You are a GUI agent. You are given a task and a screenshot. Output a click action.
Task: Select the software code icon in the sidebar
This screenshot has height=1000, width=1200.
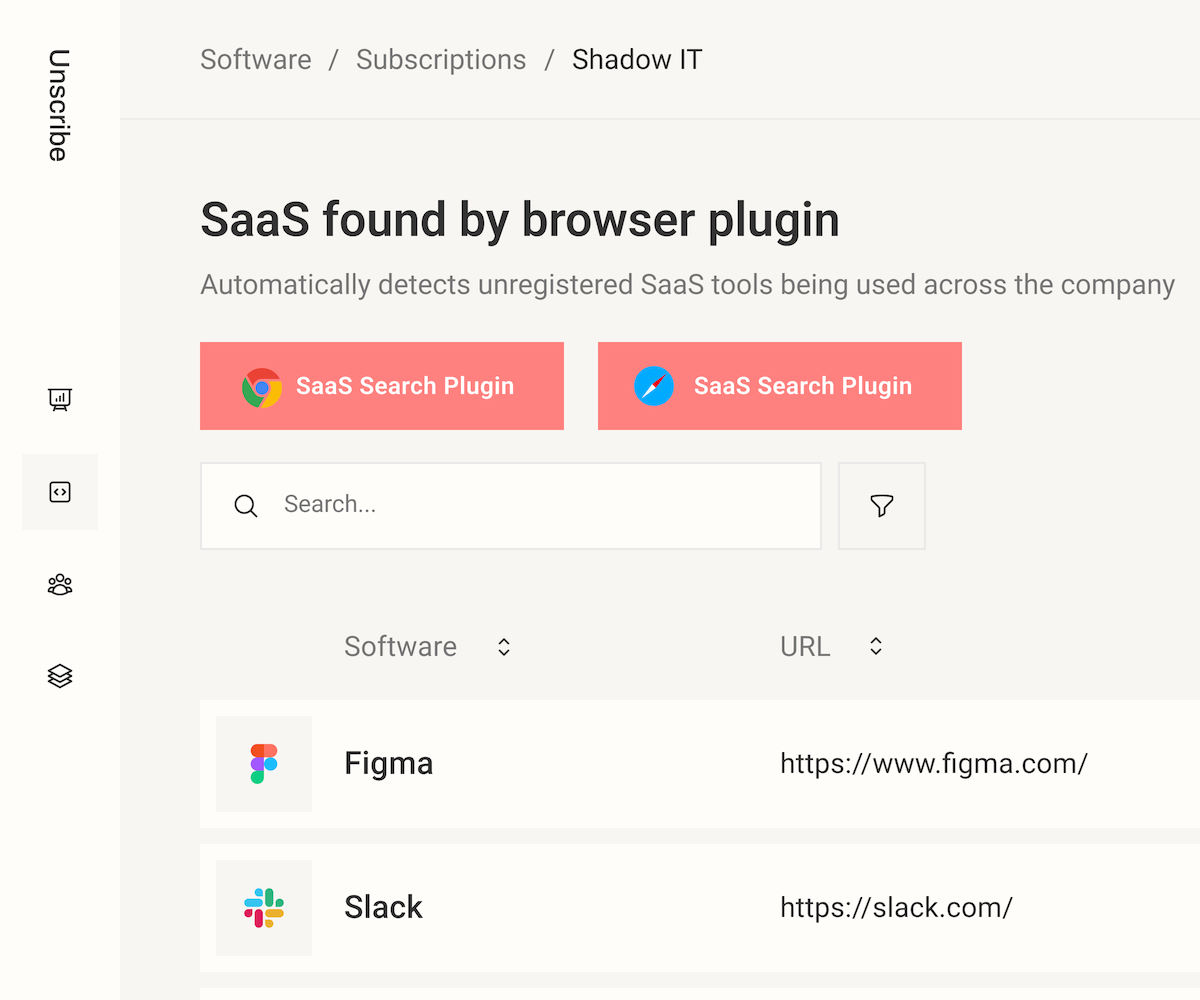click(60, 491)
